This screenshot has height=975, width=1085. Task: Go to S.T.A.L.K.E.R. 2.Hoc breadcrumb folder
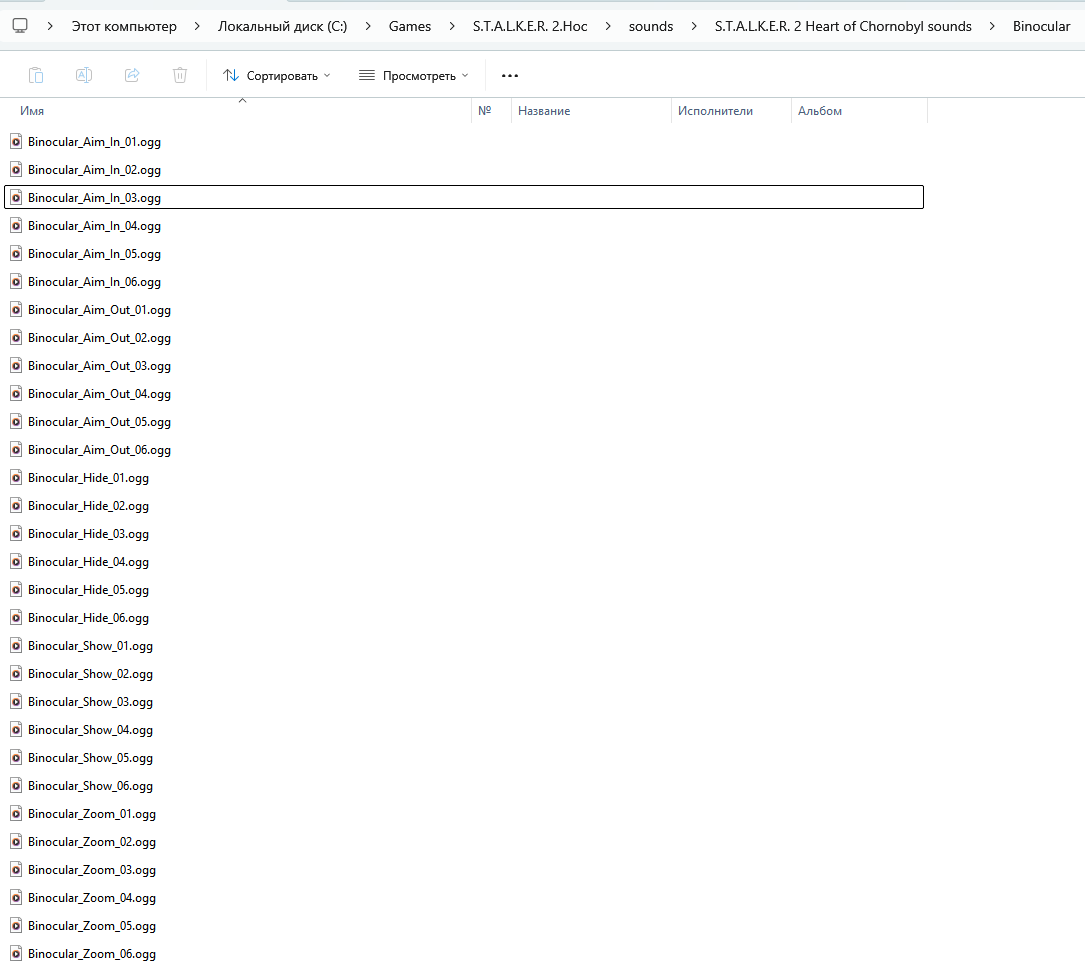(530, 26)
